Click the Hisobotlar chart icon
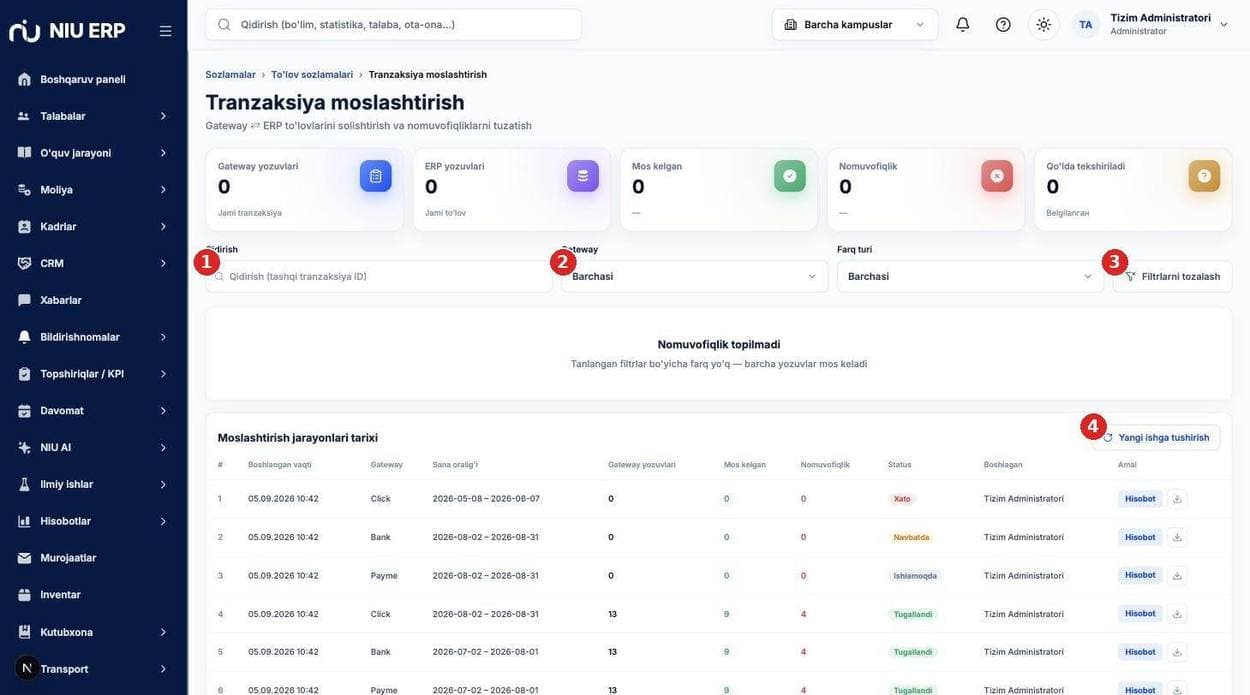Image resolution: width=1250 pixels, height=695 pixels. tap(24, 521)
